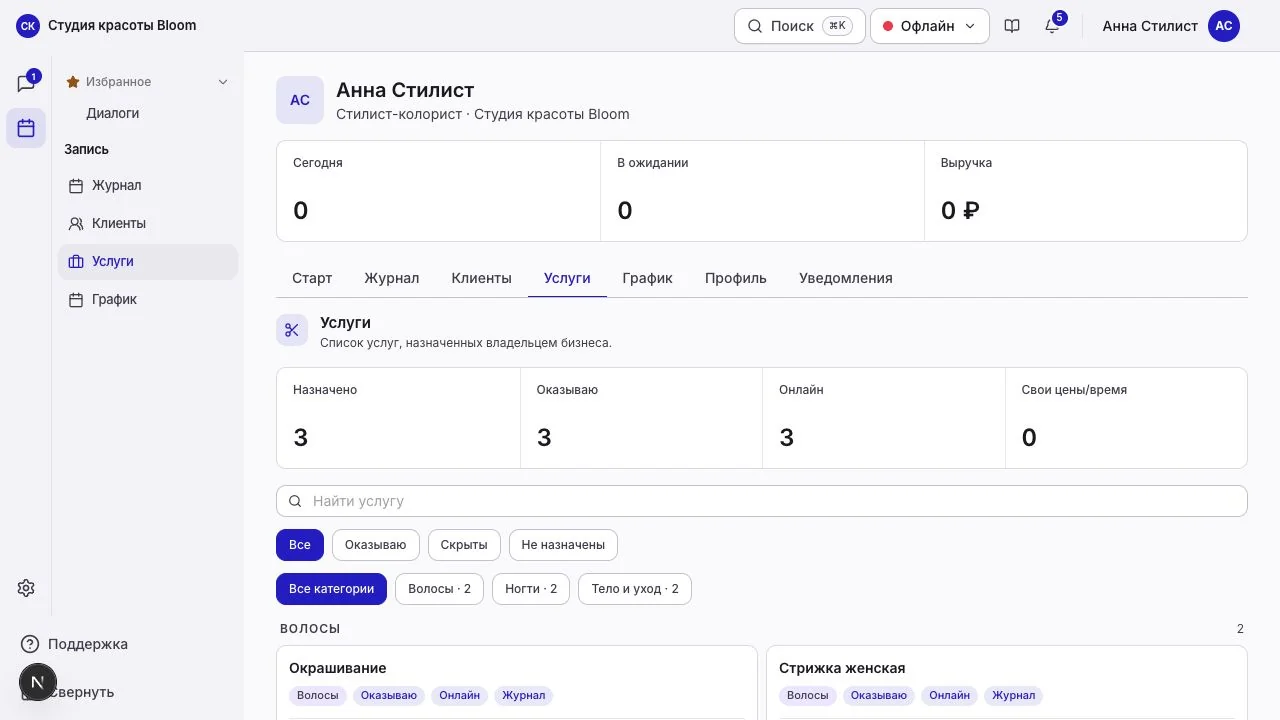Click the Сегодня stat card

(438, 191)
